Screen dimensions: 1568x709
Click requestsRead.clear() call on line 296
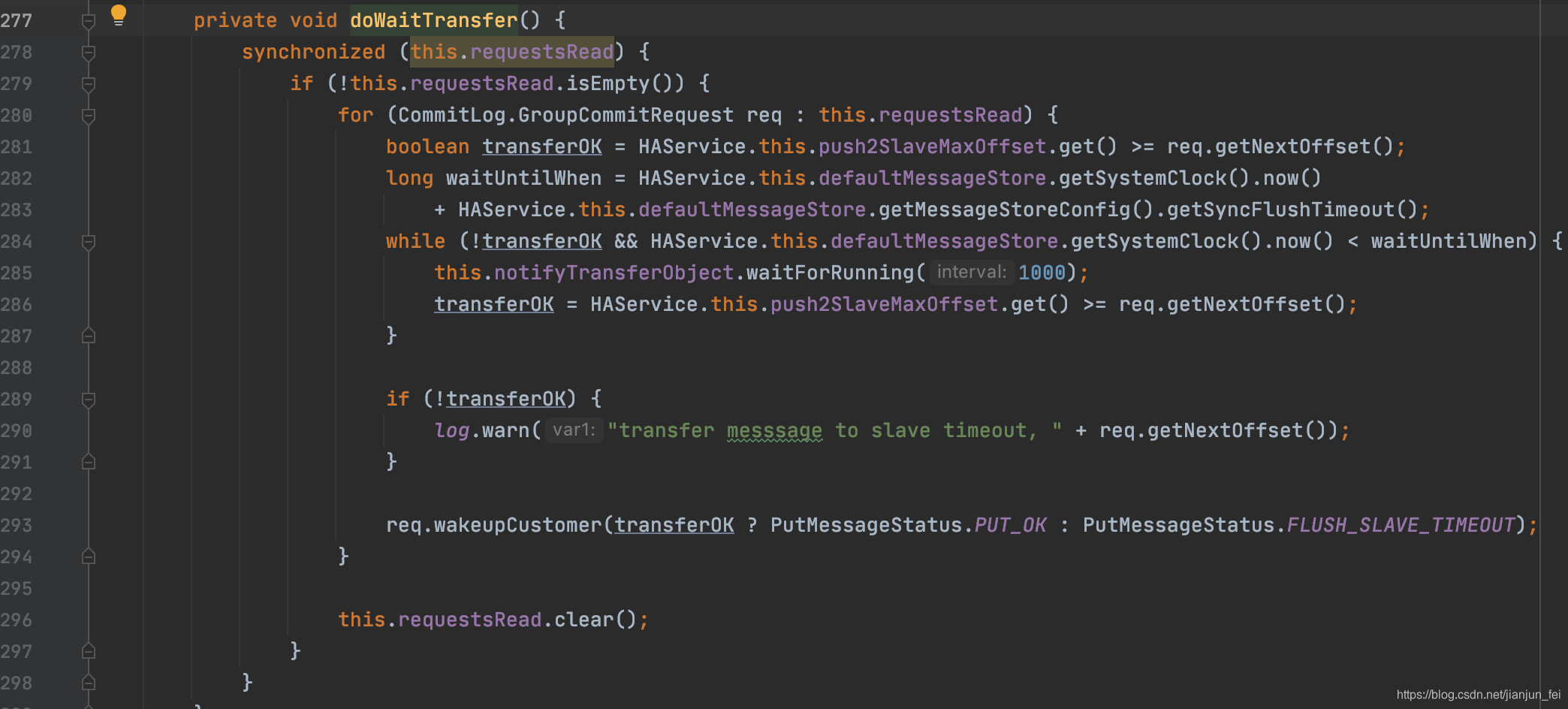517,620
